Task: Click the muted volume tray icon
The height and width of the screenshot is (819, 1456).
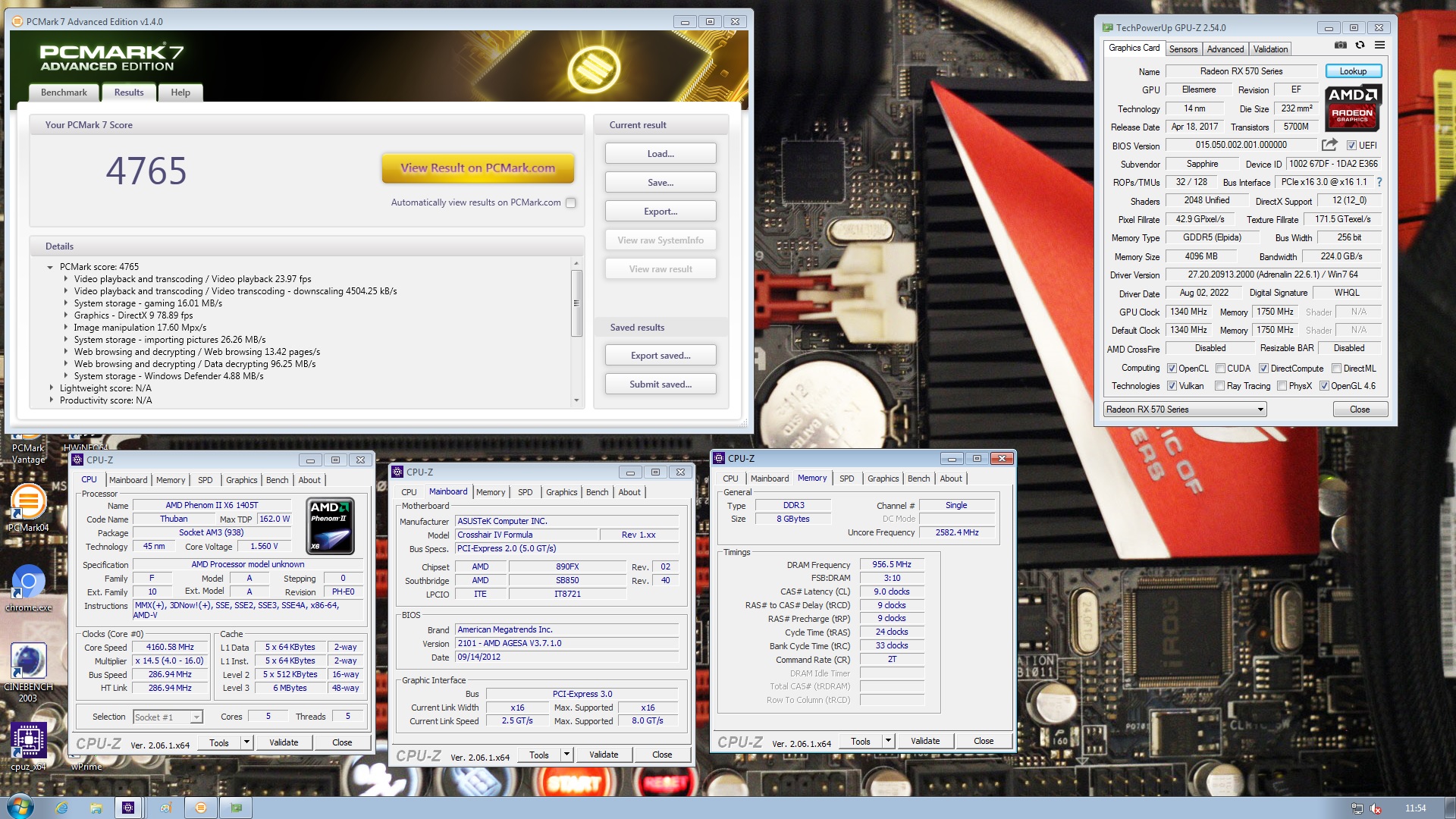Action: 1376,808
